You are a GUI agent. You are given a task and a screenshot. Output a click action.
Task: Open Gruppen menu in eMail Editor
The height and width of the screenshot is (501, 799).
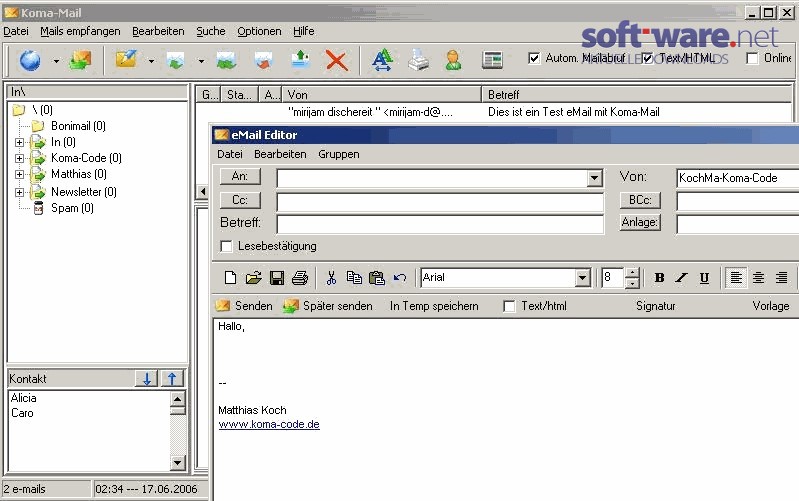pos(339,154)
